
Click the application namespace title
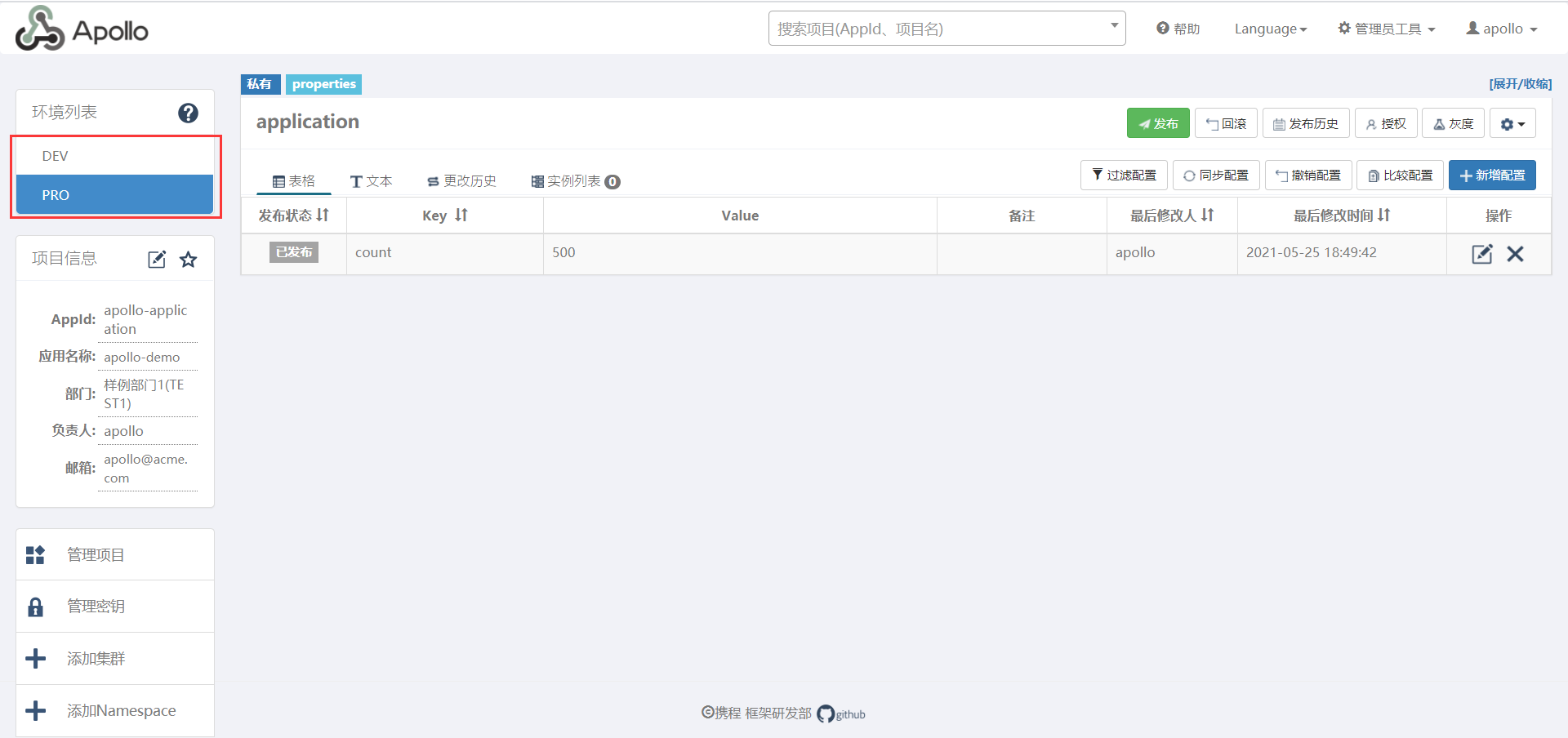pos(308,122)
